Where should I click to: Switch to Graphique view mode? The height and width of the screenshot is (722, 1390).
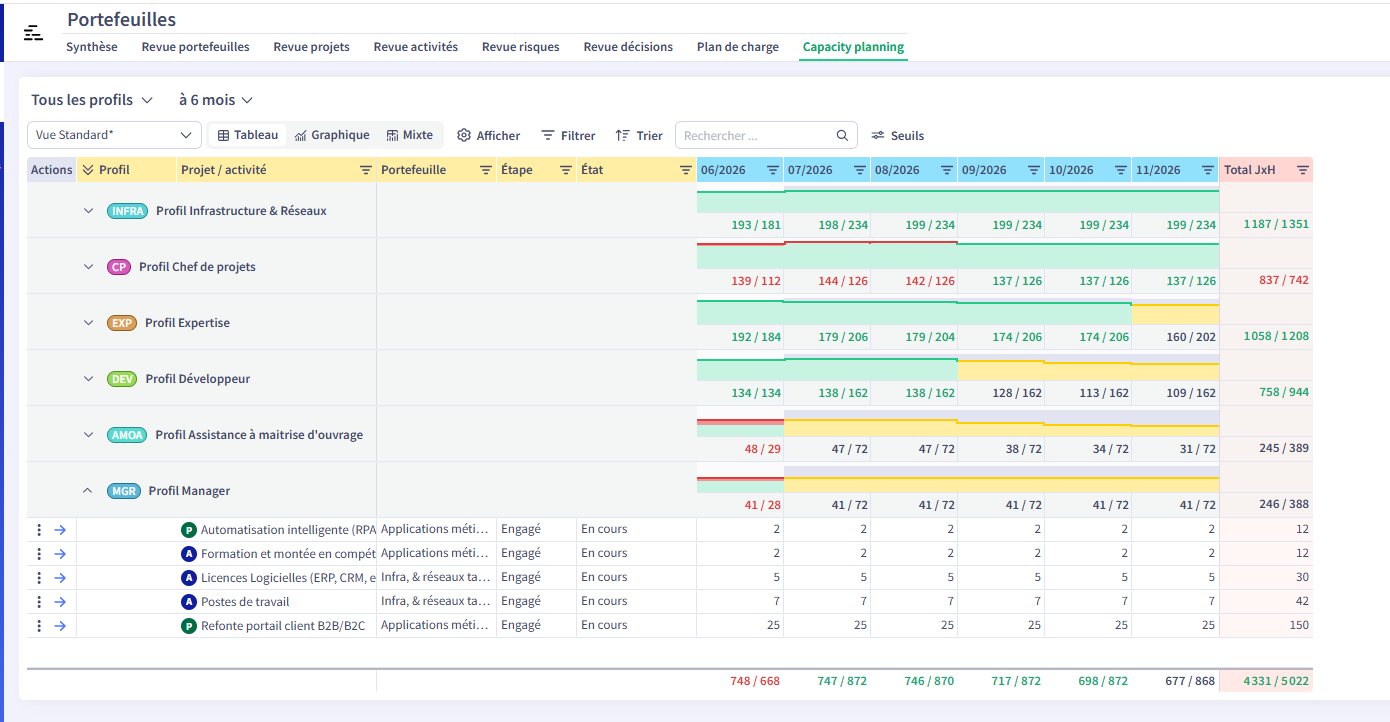pos(332,135)
